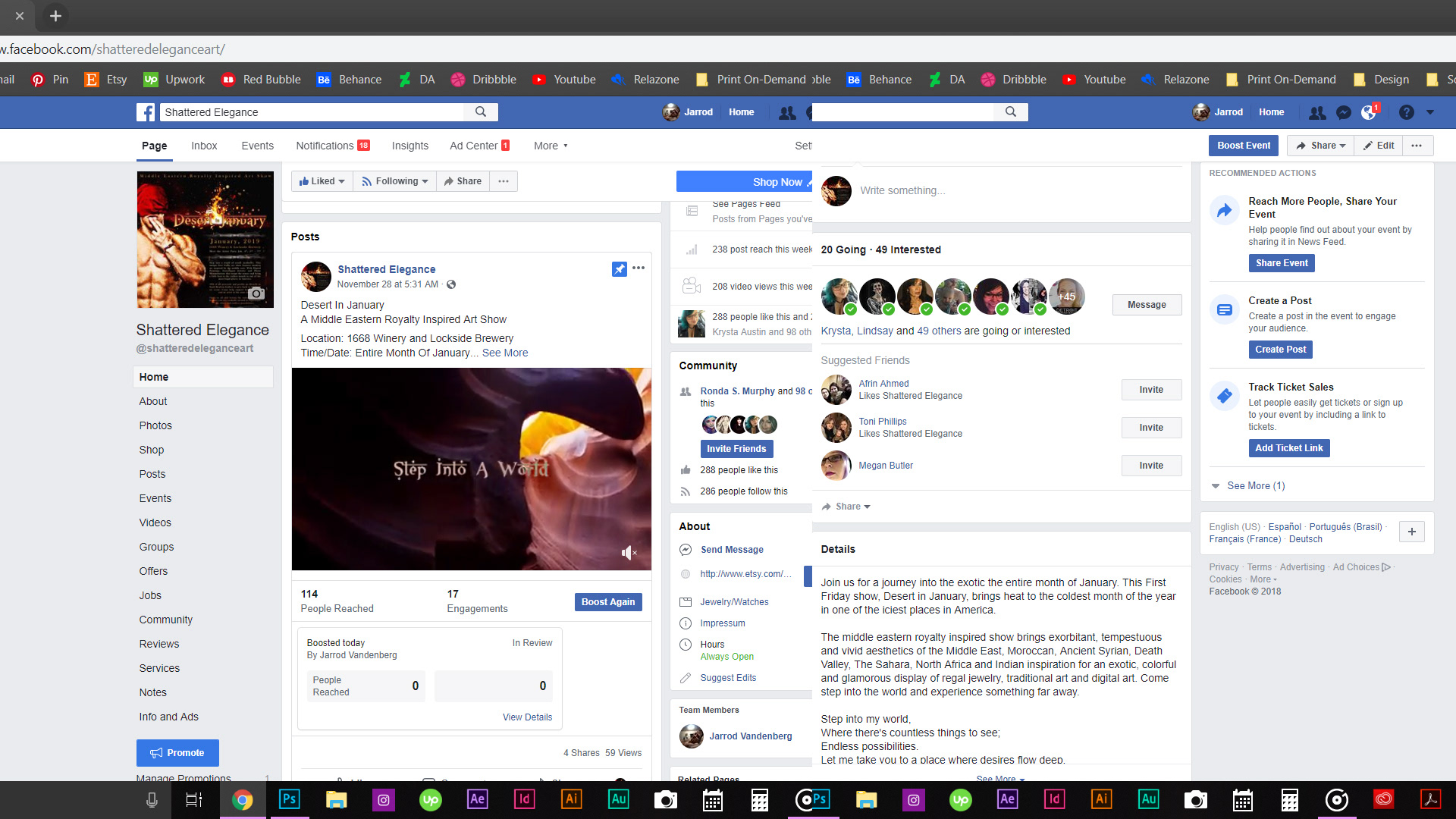Open the Notifications tab with 18 badge
The image size is (1456, 819).
click(333, 146)
